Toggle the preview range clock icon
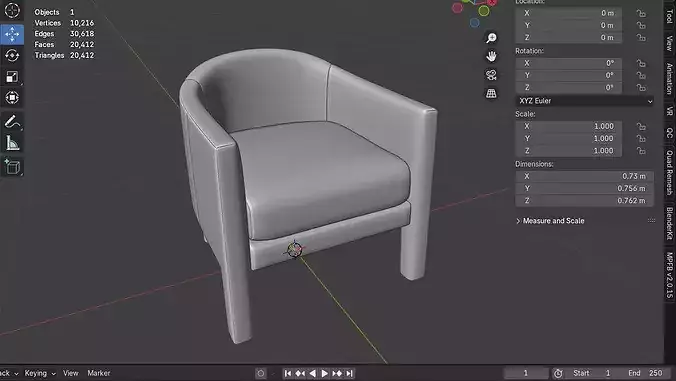The image size is (676, 381). 557,373
